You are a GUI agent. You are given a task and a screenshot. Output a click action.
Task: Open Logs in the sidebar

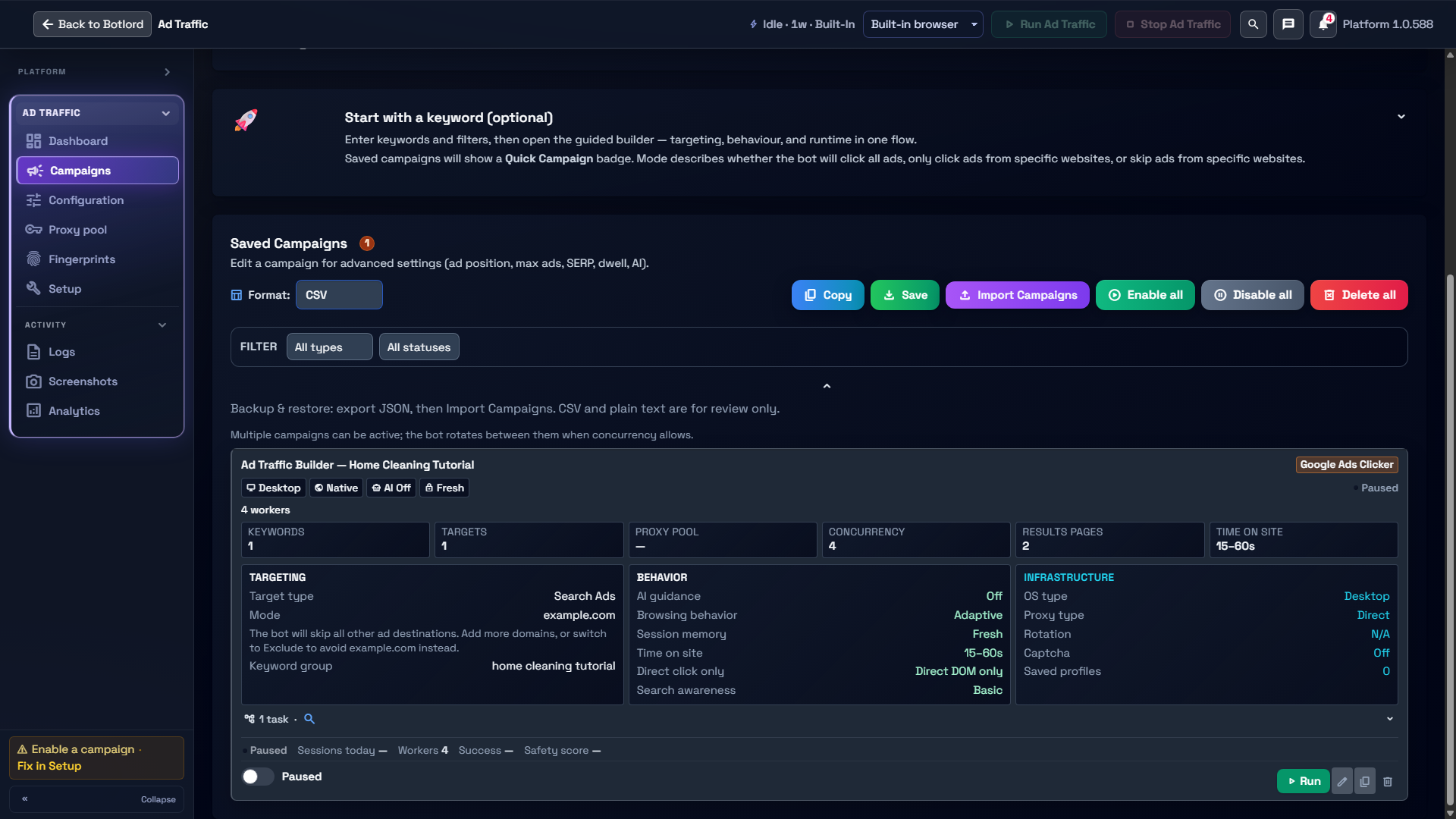point(97,352)
